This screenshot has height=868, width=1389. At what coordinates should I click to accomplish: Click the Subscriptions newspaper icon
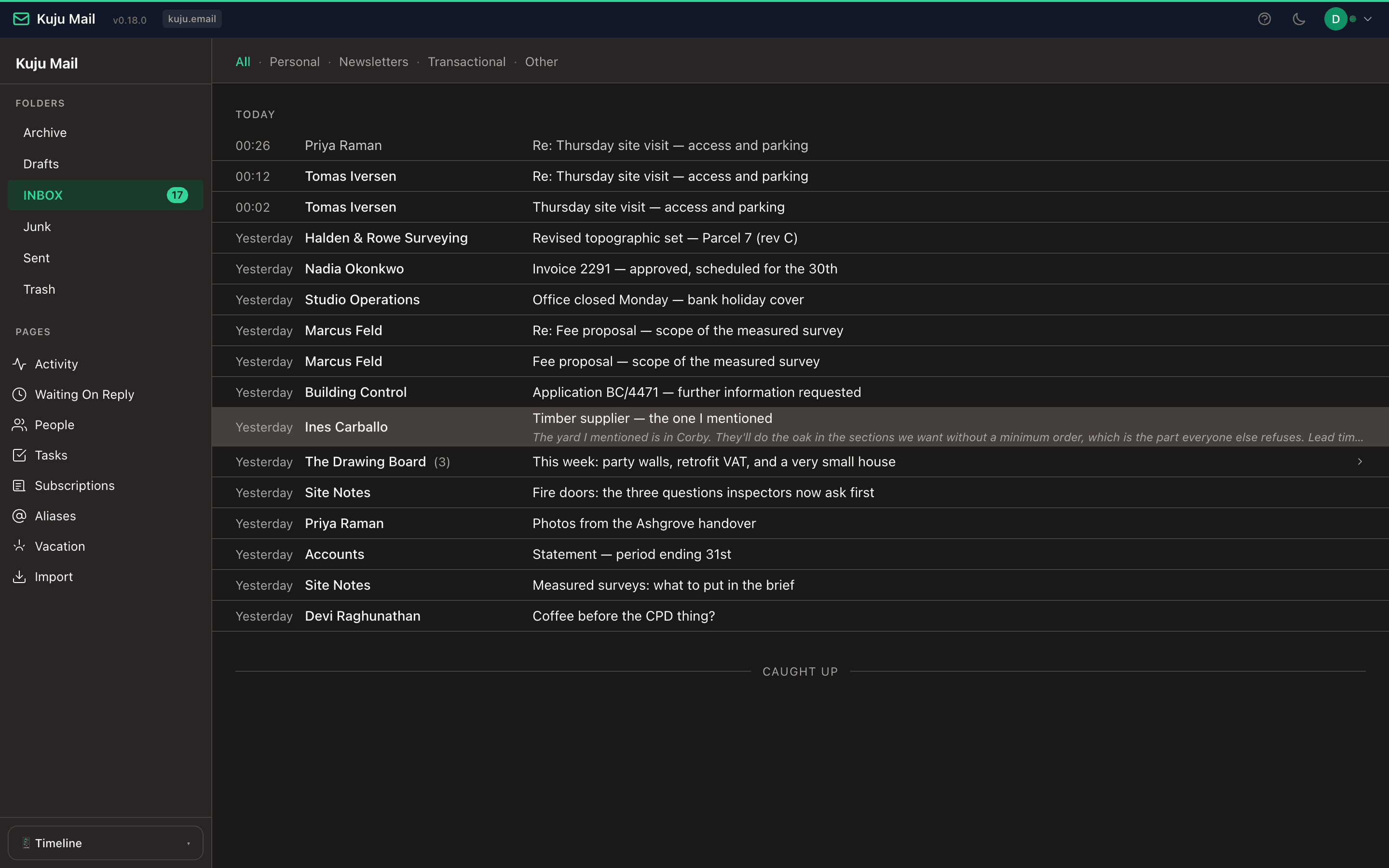(x=19, y=486)
